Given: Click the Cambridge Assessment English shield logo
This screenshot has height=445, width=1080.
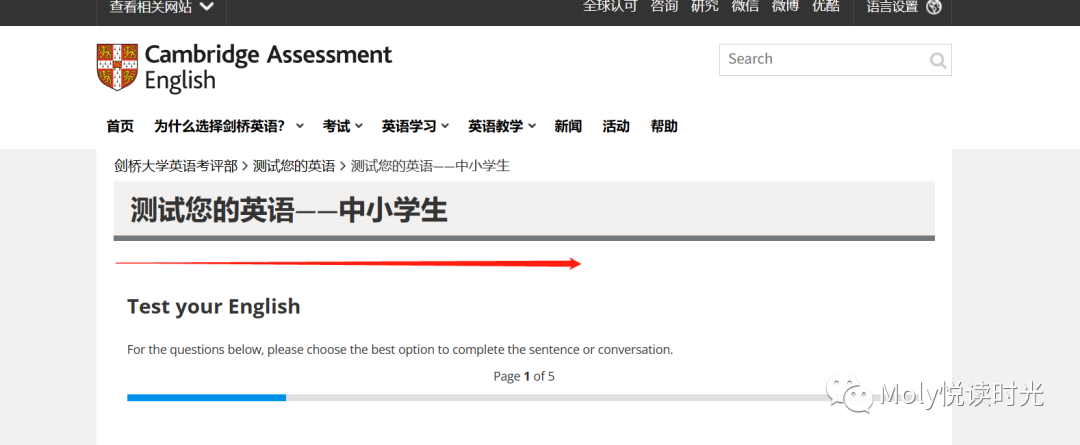Looking at the screenshot, I should point(117,68).
